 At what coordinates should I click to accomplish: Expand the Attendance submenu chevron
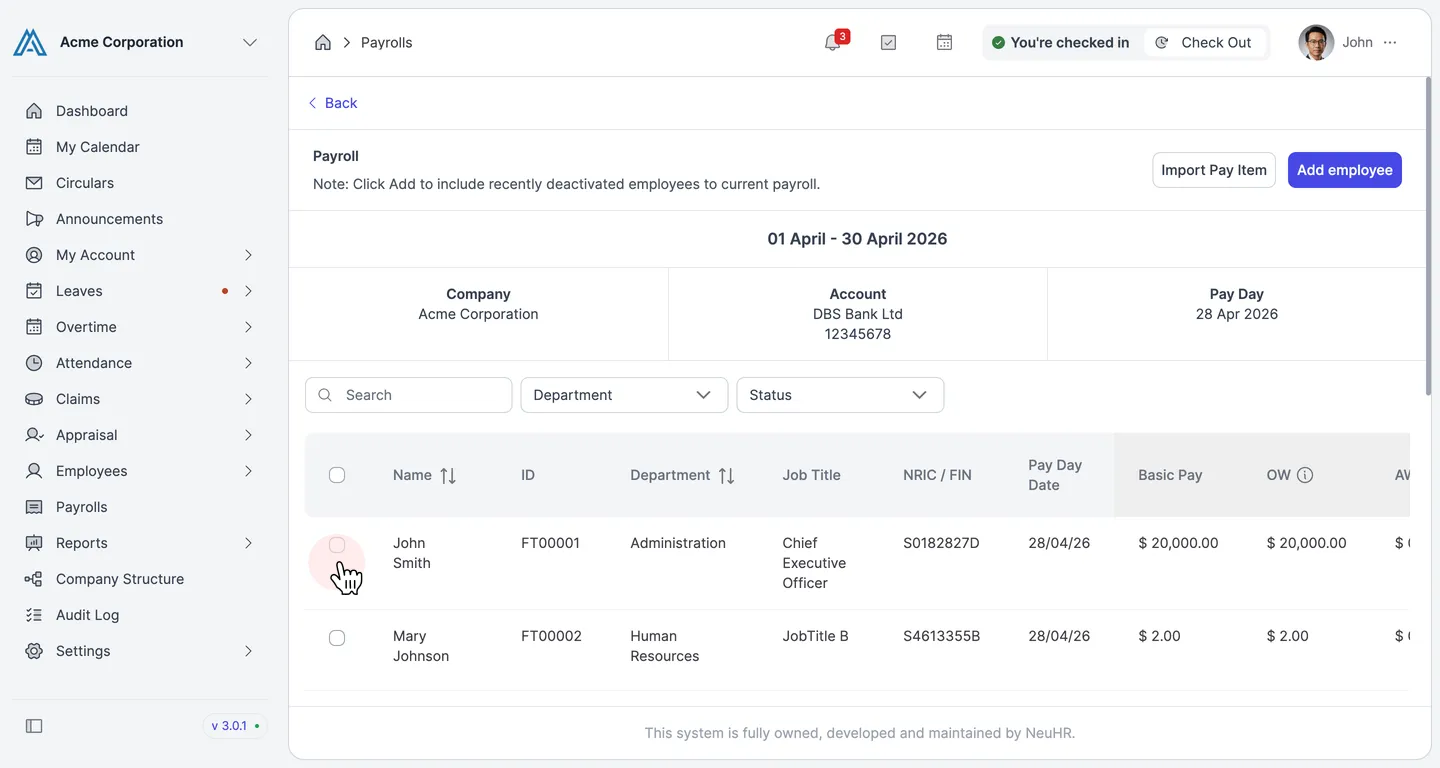tap(248, 363)
